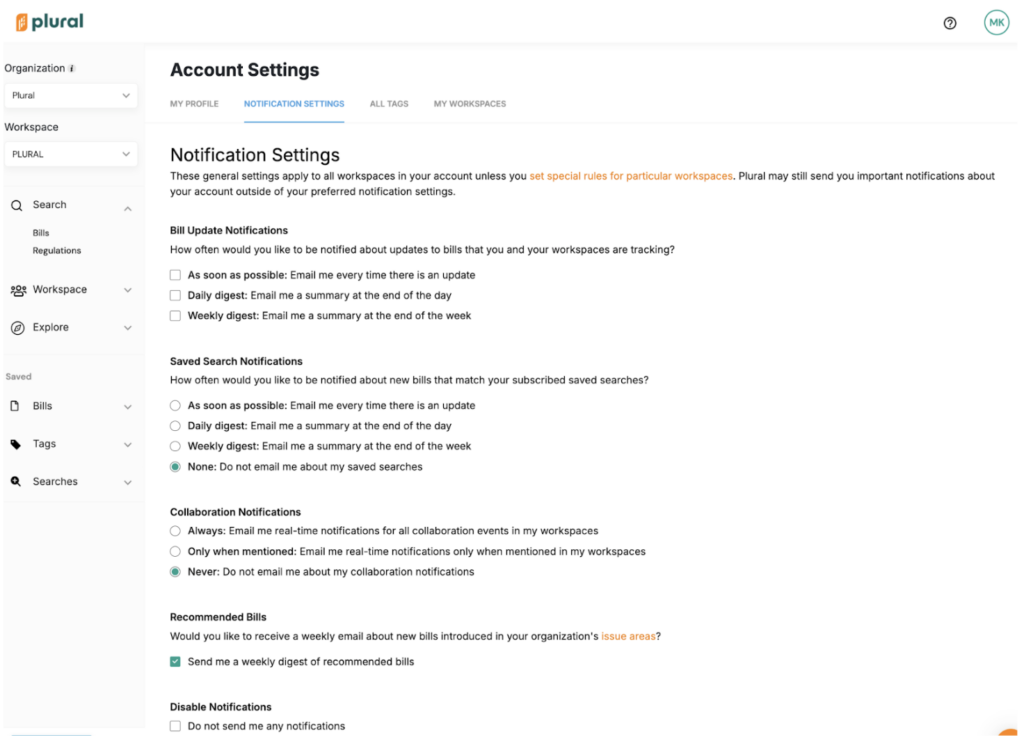This screenshot has width=1024, height=742.
Task: Collapse the Search section chevron
Action: (x=127, y=208)
